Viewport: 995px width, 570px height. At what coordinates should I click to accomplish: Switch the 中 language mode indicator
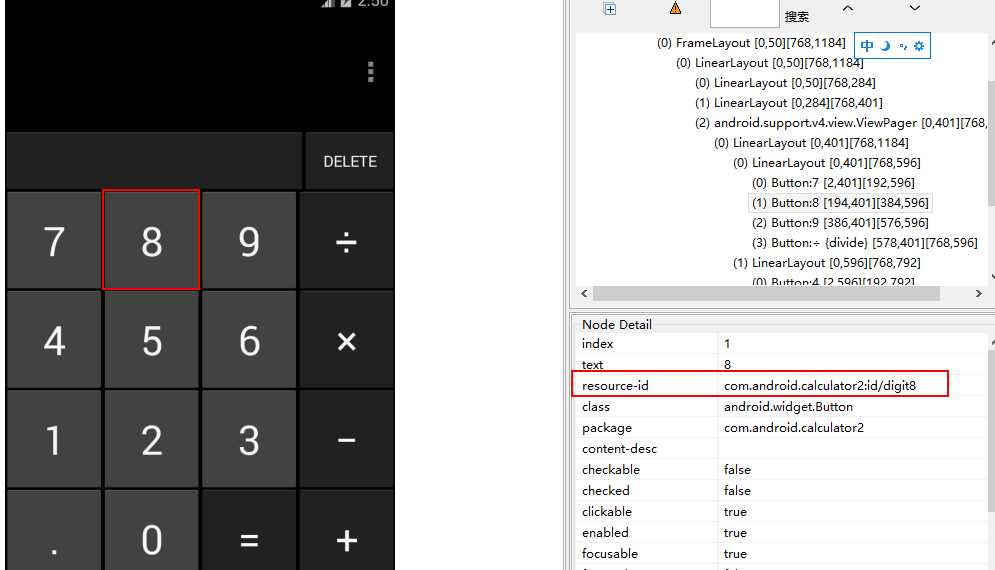coord(867,46)
